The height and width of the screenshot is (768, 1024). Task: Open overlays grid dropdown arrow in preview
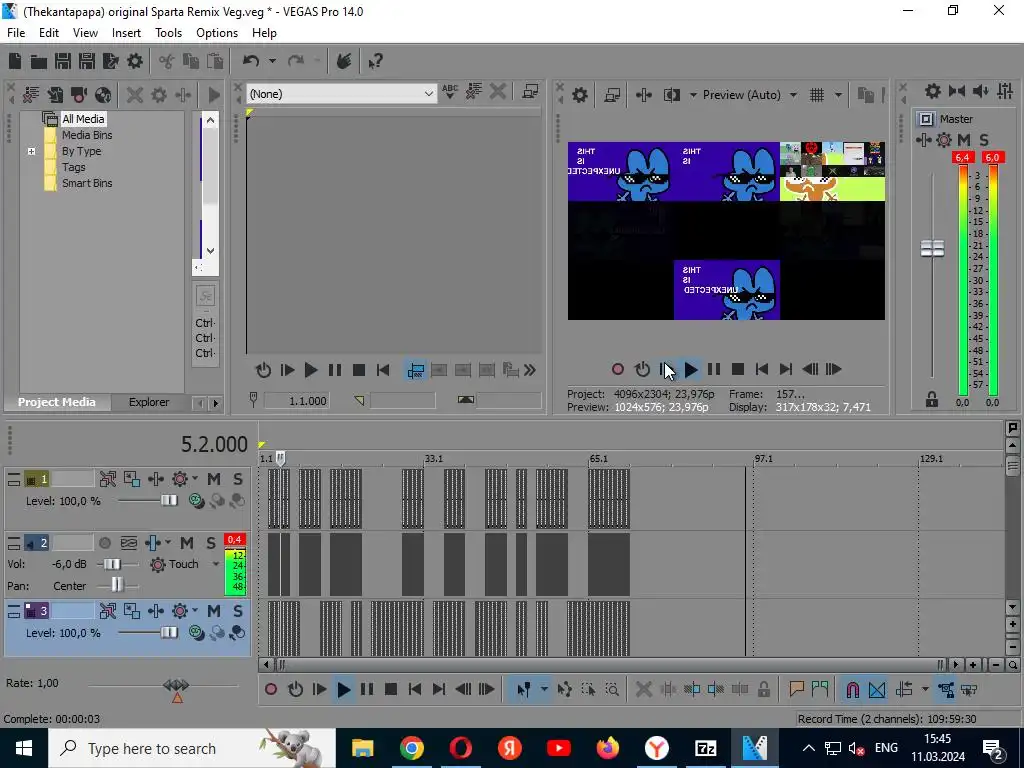click(839, 95)
